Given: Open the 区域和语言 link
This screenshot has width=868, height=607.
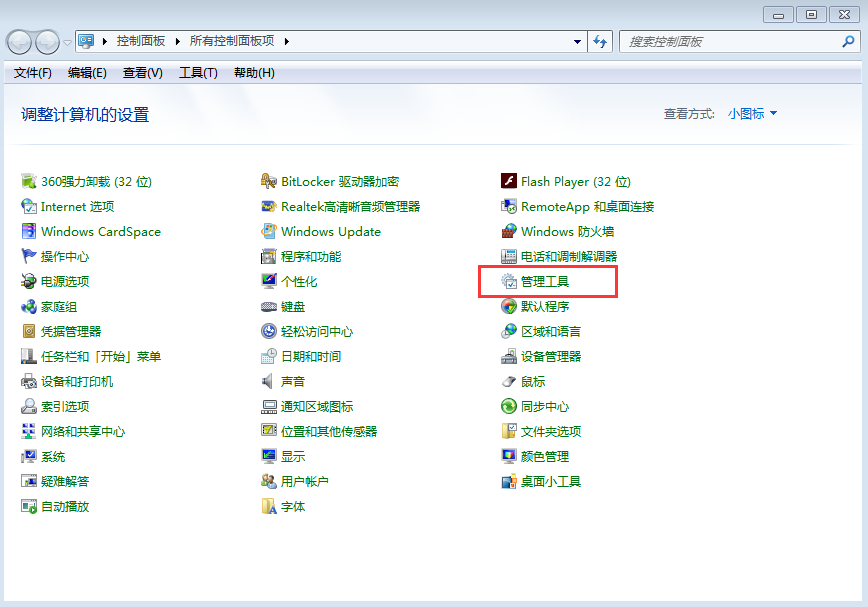Looking at the screenshot, I should click(551, 331).
